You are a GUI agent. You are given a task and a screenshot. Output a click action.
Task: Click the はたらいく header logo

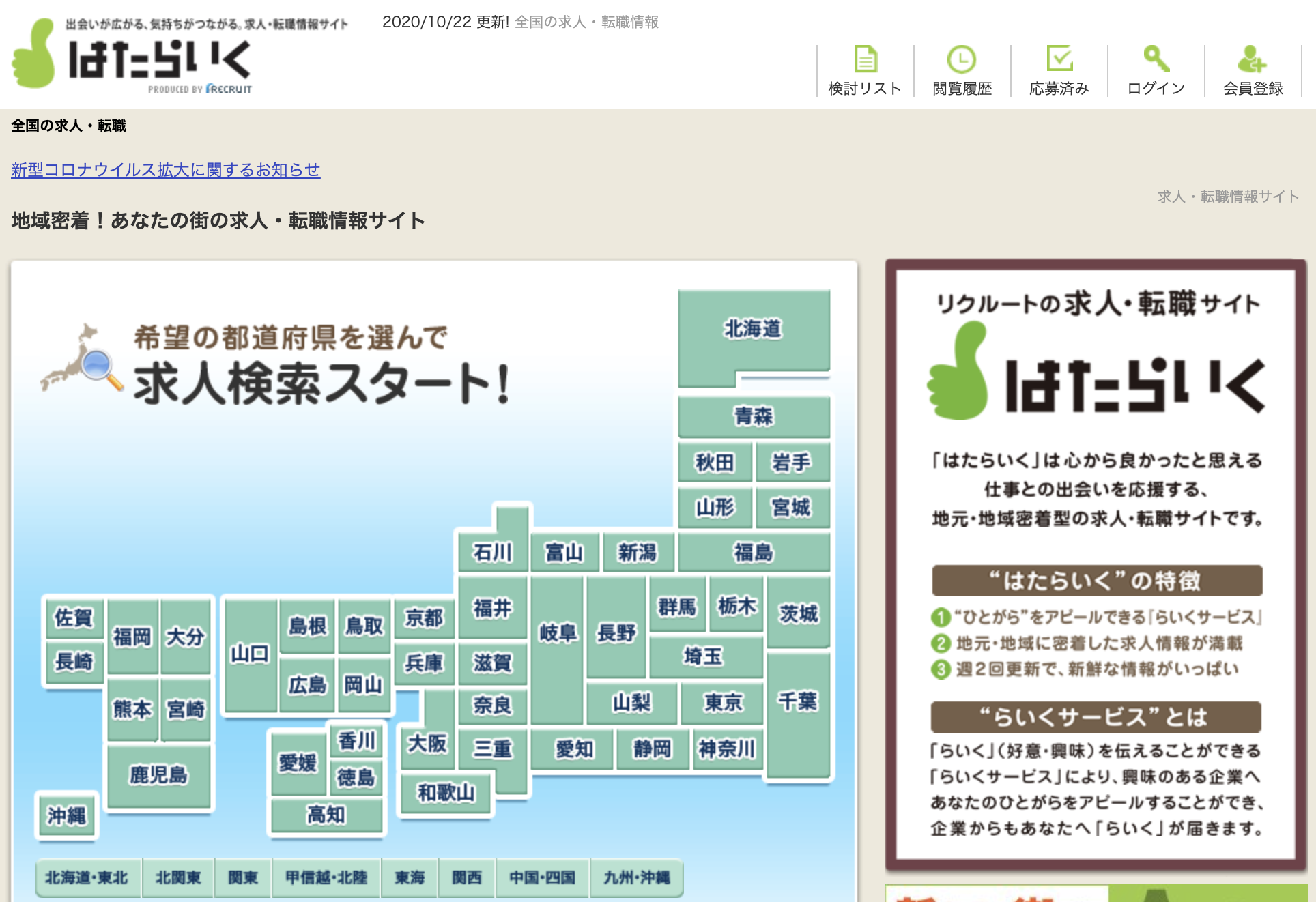[x=133, y=55]
